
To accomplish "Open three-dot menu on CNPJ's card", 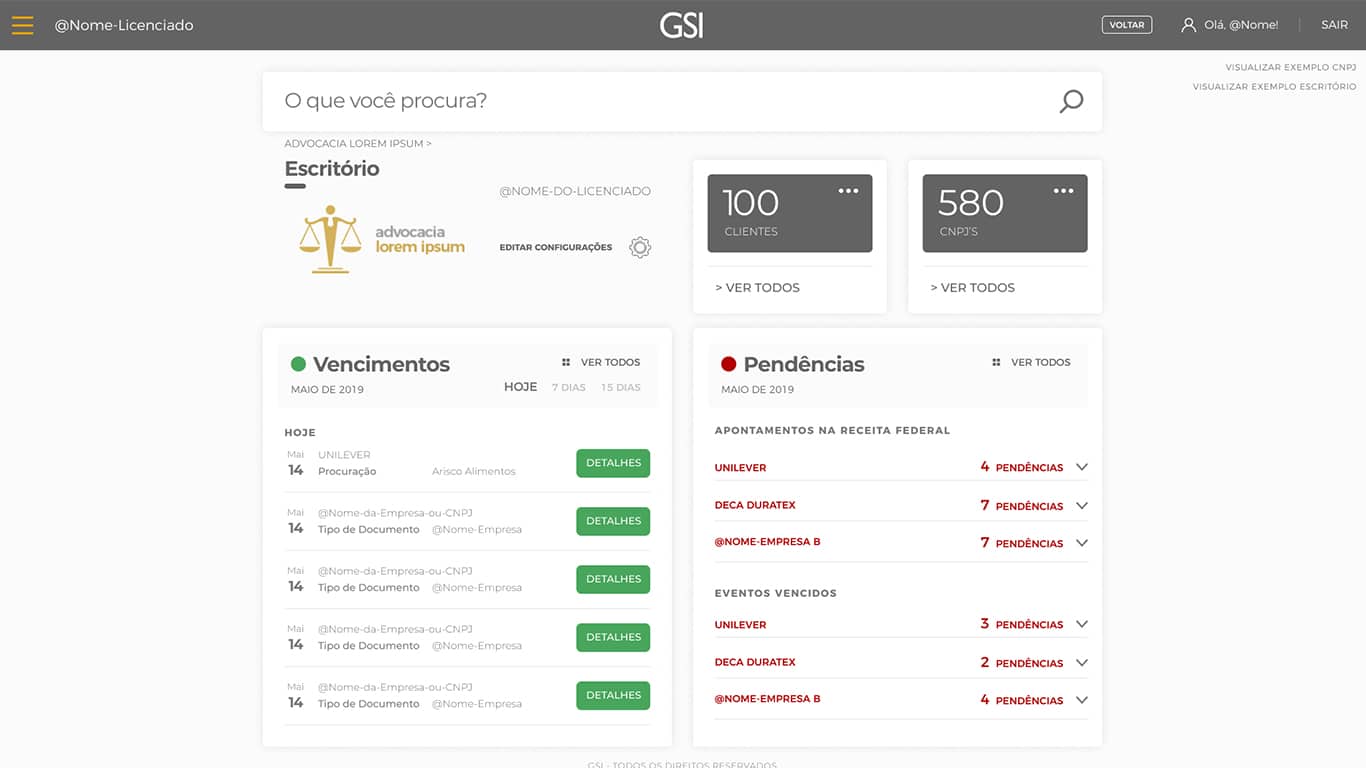I will tap(1063, 191).
